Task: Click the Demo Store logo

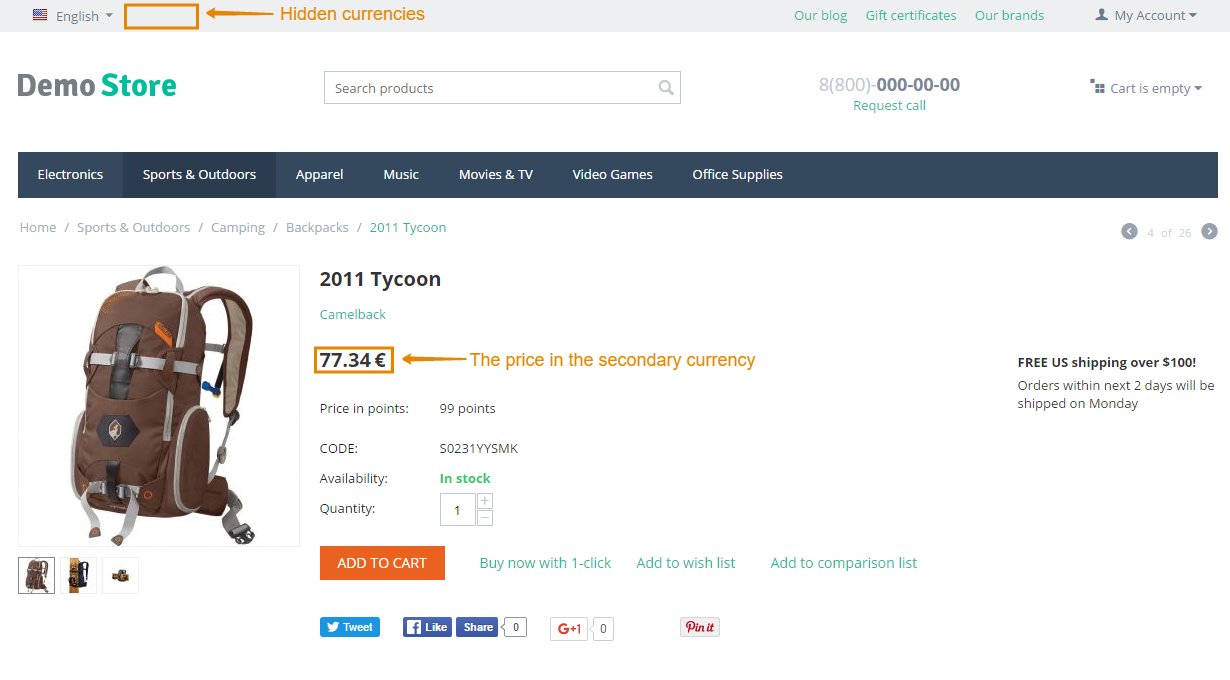Action: 97,86
